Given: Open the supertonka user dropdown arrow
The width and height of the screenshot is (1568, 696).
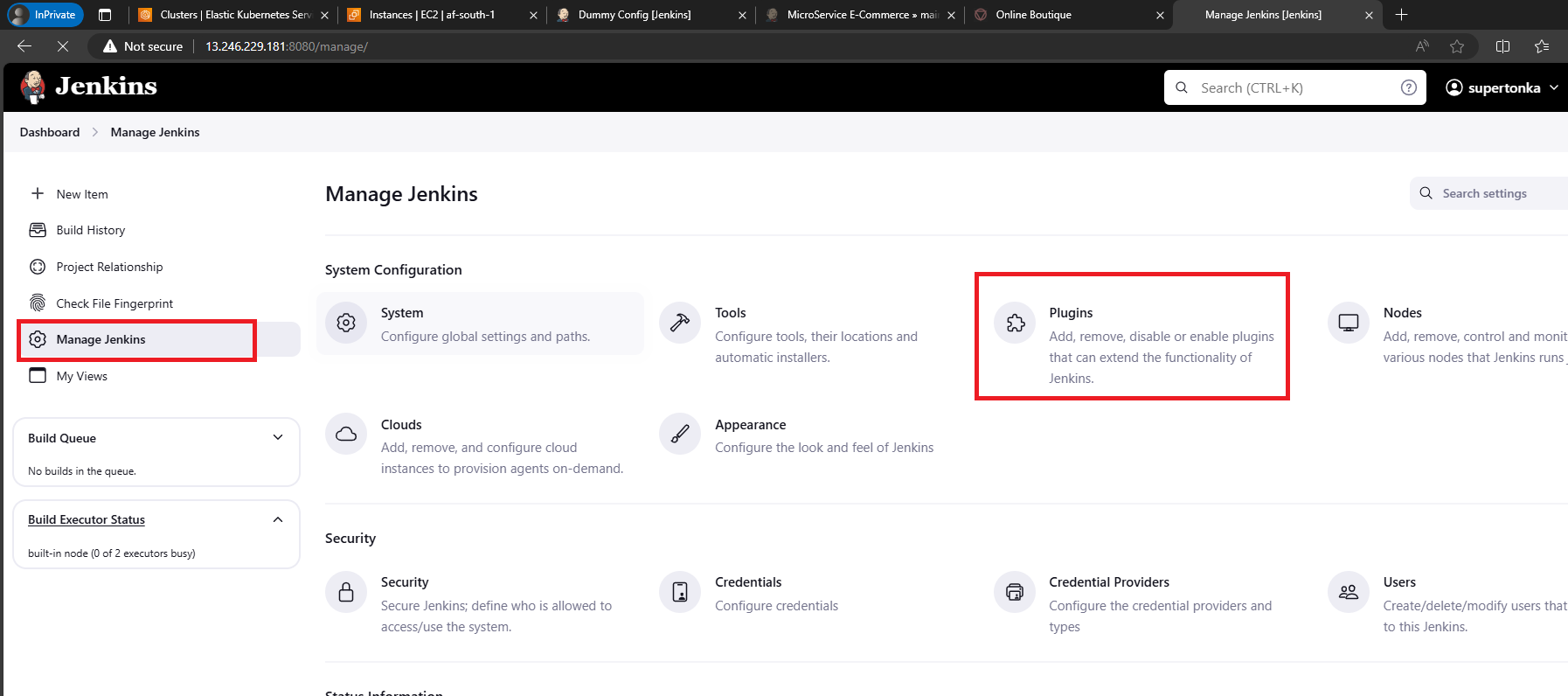Looking at the screenshot, I should coord(1554,87).
